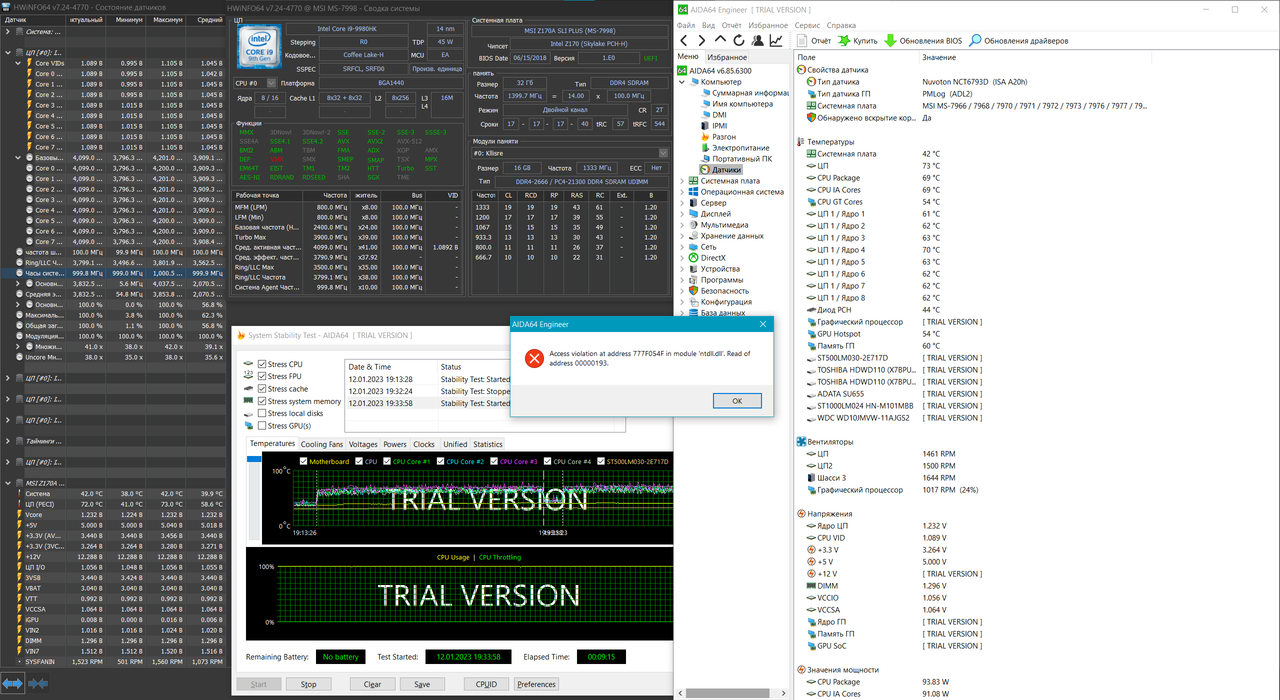This screenshot has height=700, width=1280.
Task: Open stability test Preferences
Action: (537, 684)
